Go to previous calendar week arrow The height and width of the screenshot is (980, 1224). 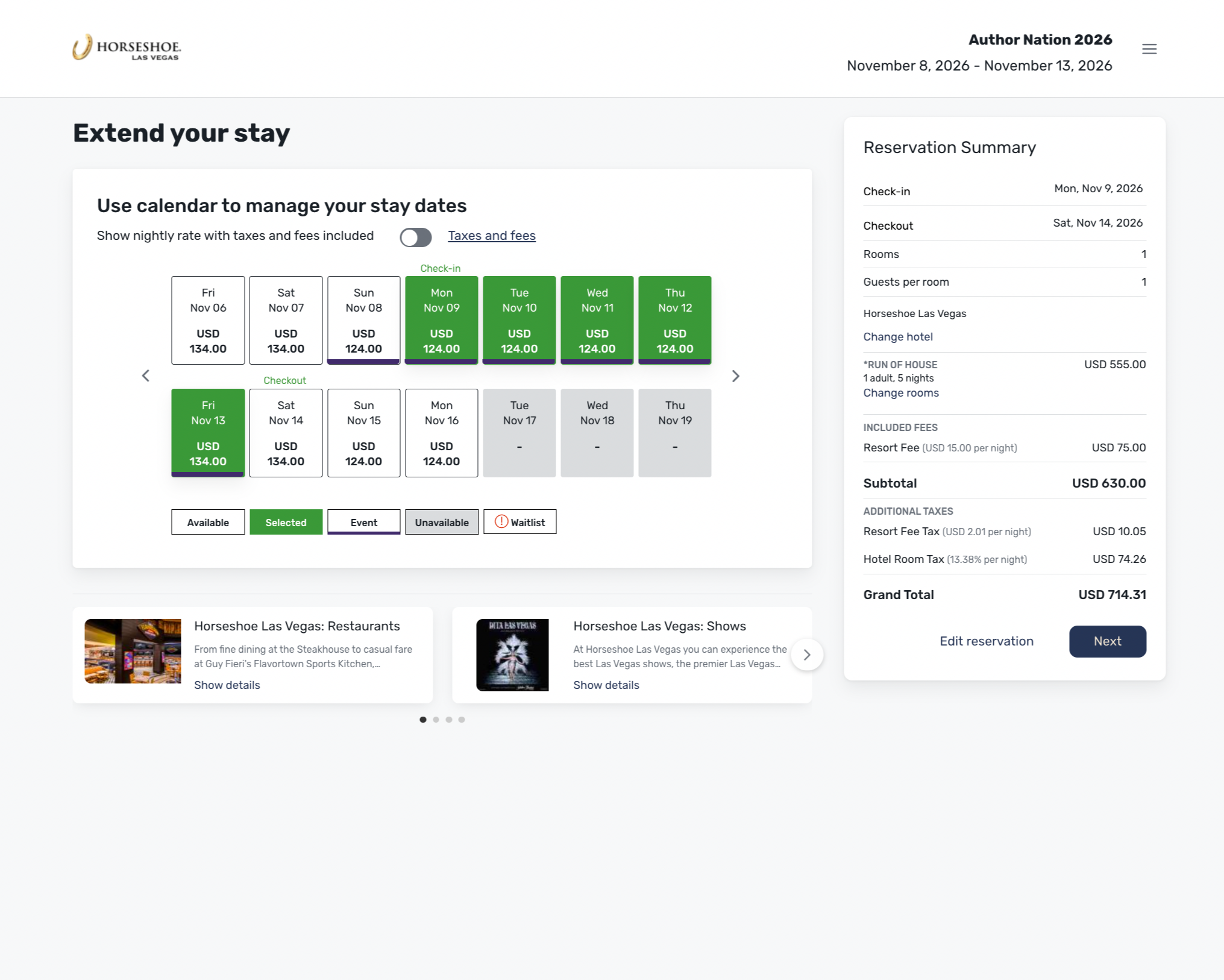point(146,376)
